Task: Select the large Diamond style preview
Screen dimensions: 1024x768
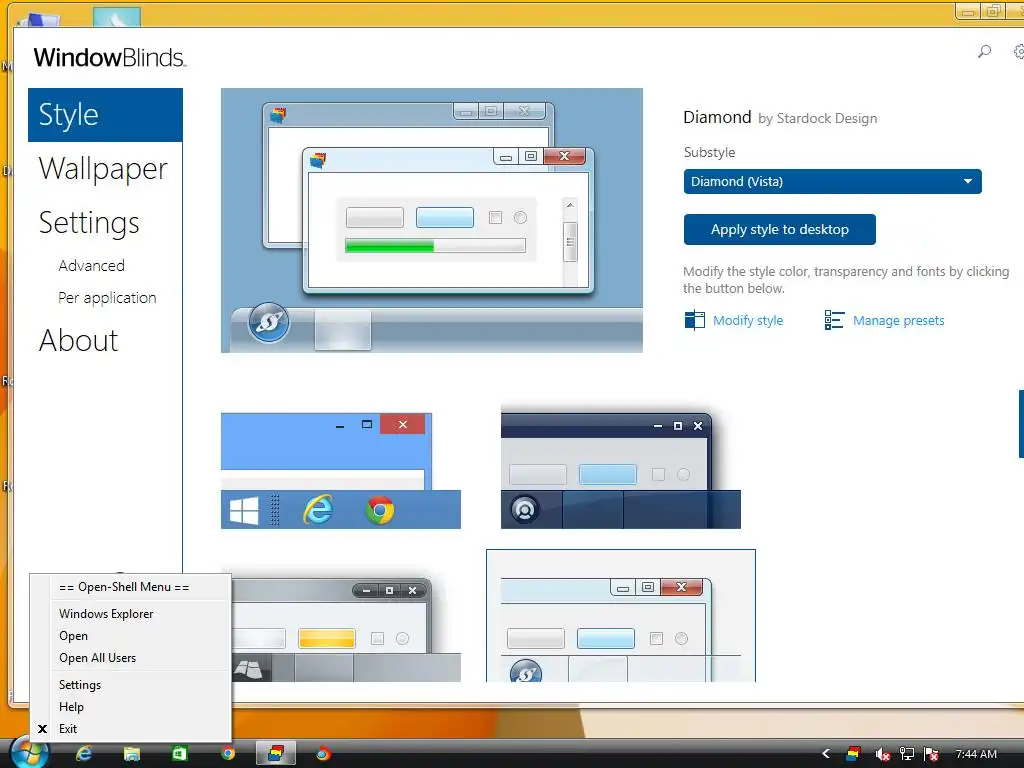Action: coord(432,221)
